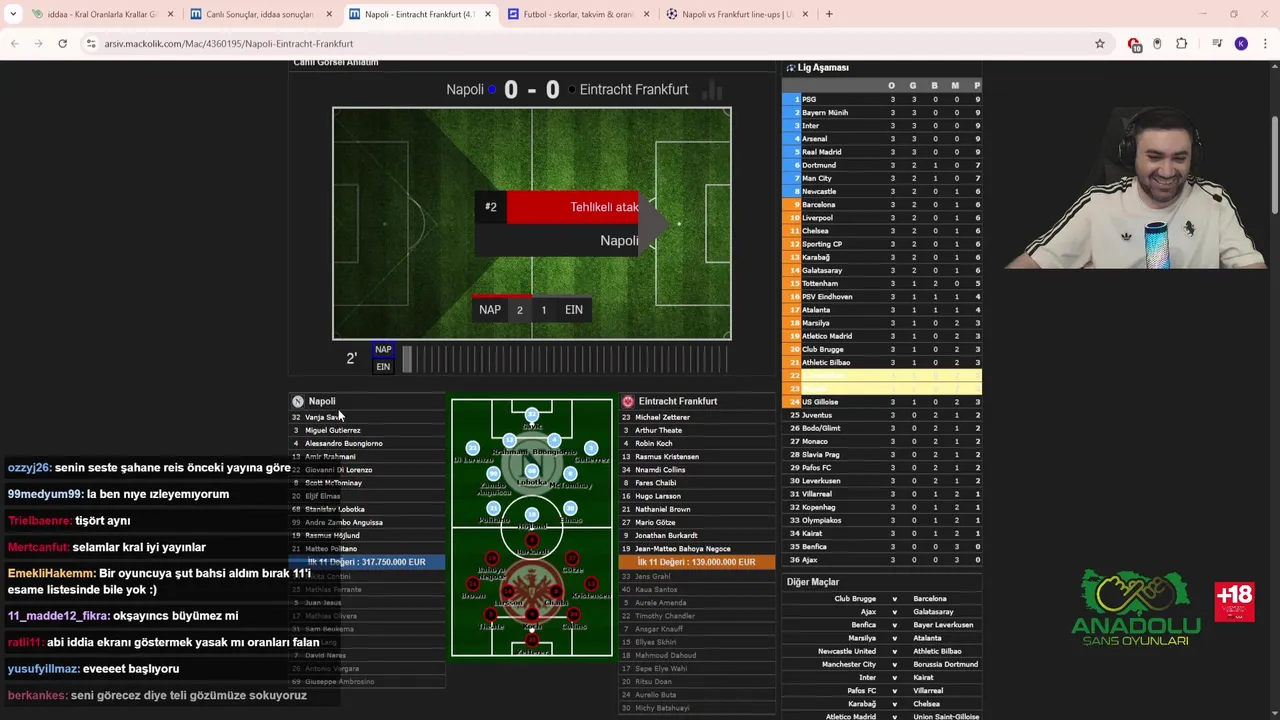
Task: Close the 'Canlı Sonuçlar' tab
Action: pos(329,14)
